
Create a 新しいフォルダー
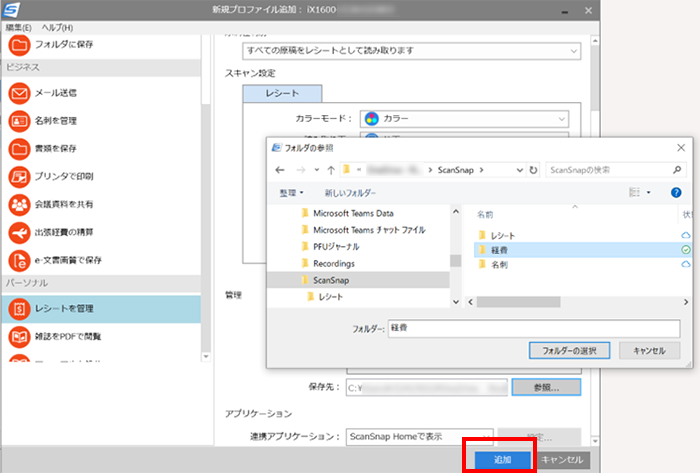point(350,193)
